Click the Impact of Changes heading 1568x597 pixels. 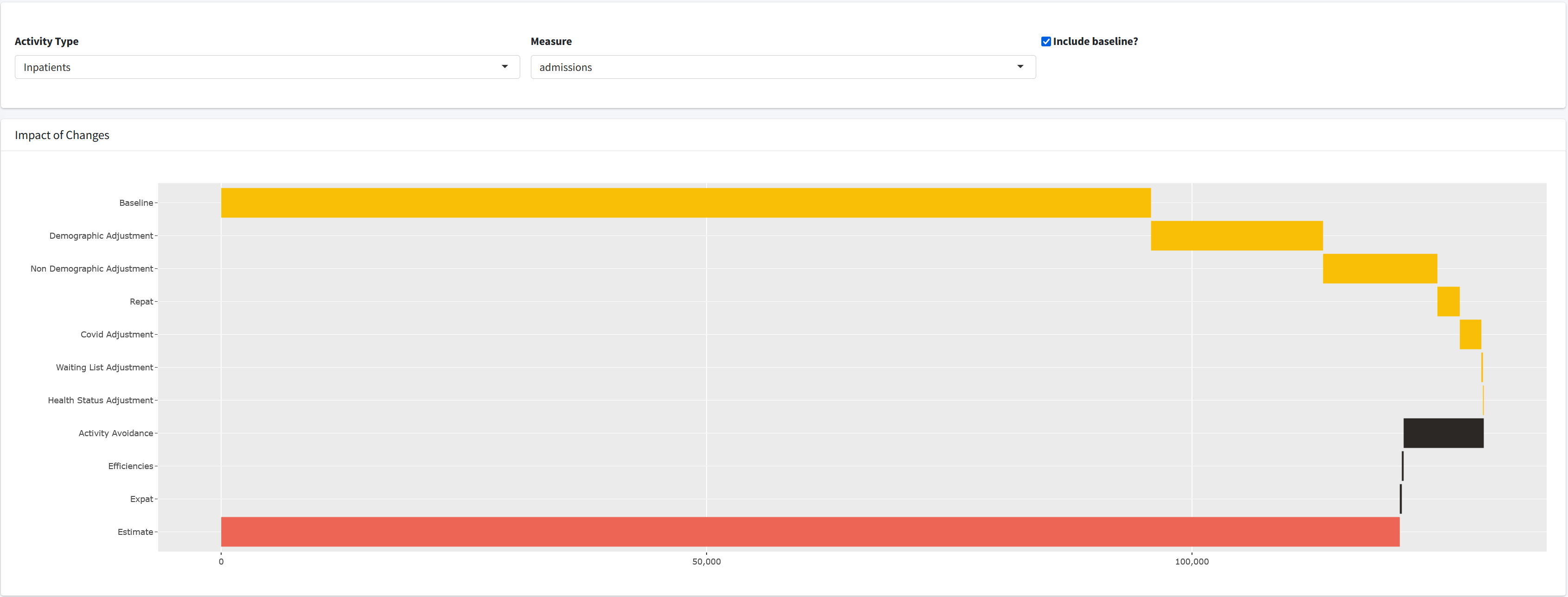coord(62,135)
